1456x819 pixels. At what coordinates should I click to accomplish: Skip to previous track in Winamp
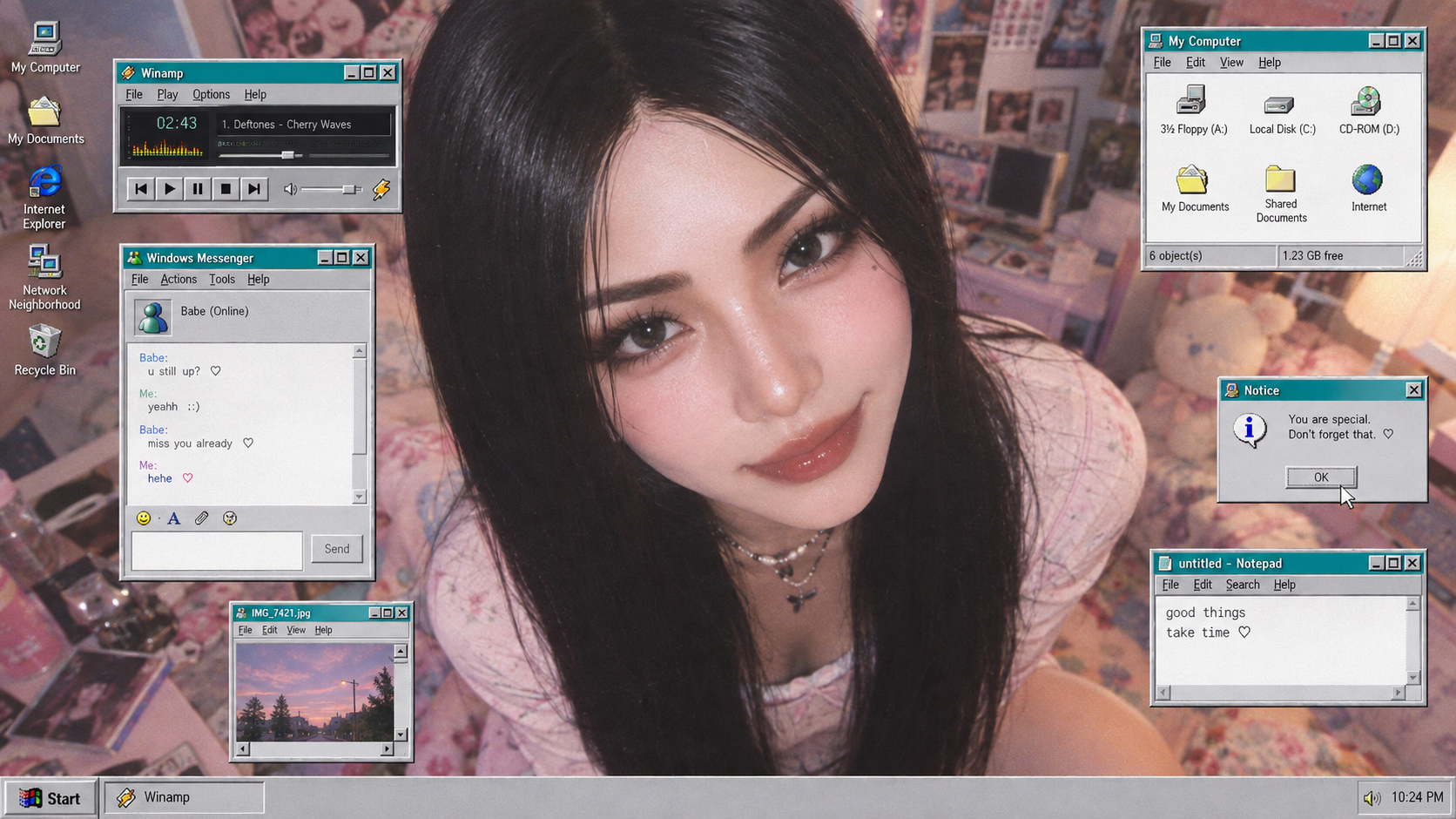coord(141,189)
